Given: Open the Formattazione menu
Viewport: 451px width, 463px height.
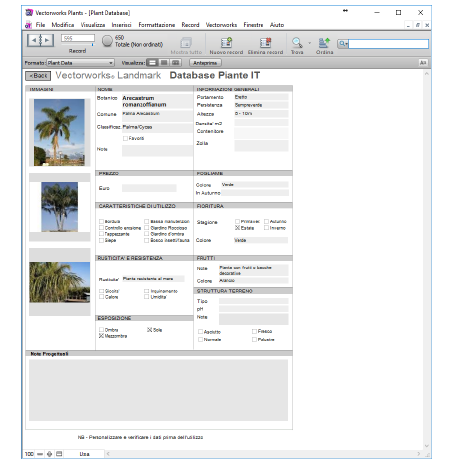Looking at the screenshot, I should point(157,25).
